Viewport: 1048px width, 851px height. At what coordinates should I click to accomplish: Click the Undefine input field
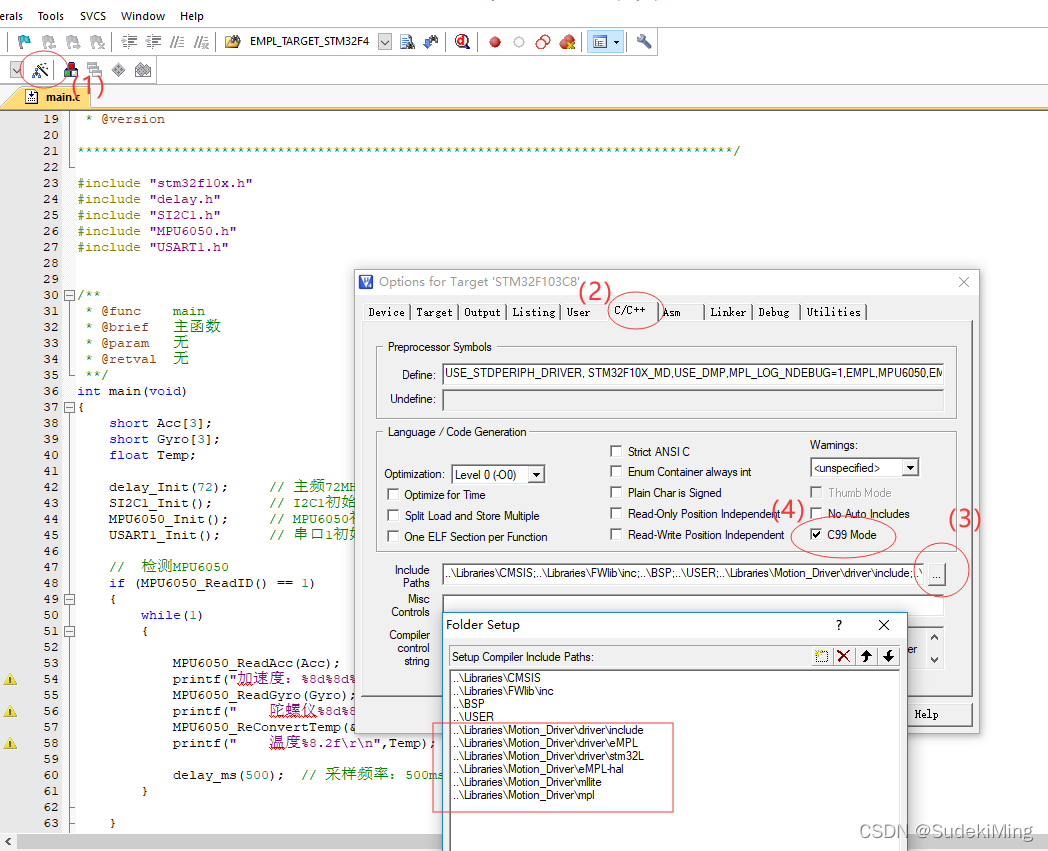point(692,399)
